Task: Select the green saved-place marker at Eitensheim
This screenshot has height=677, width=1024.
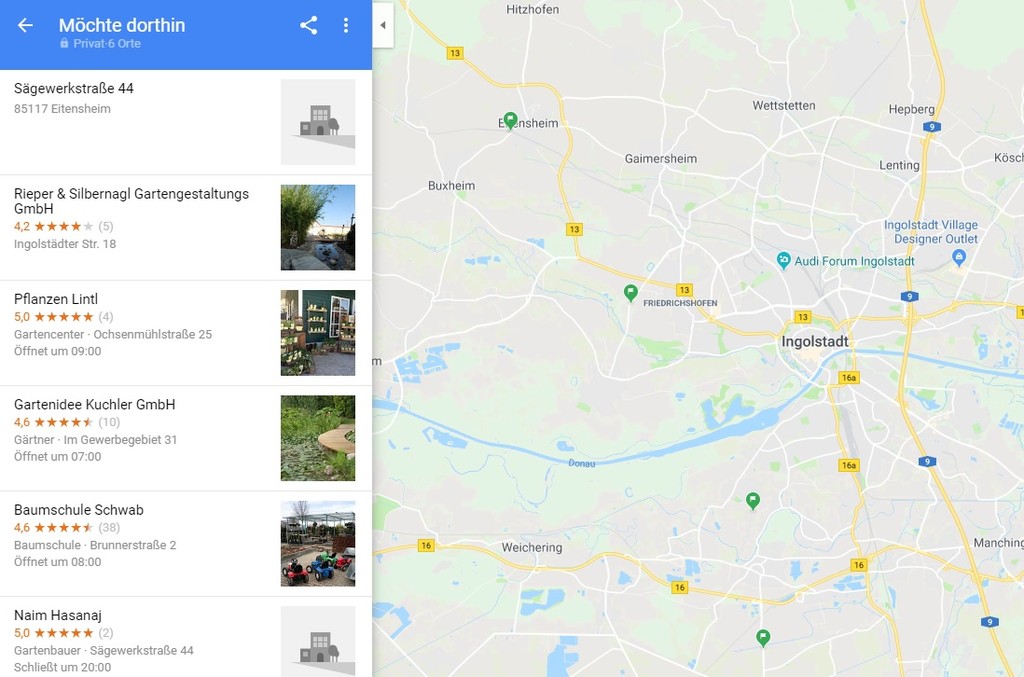Action: 510,121
